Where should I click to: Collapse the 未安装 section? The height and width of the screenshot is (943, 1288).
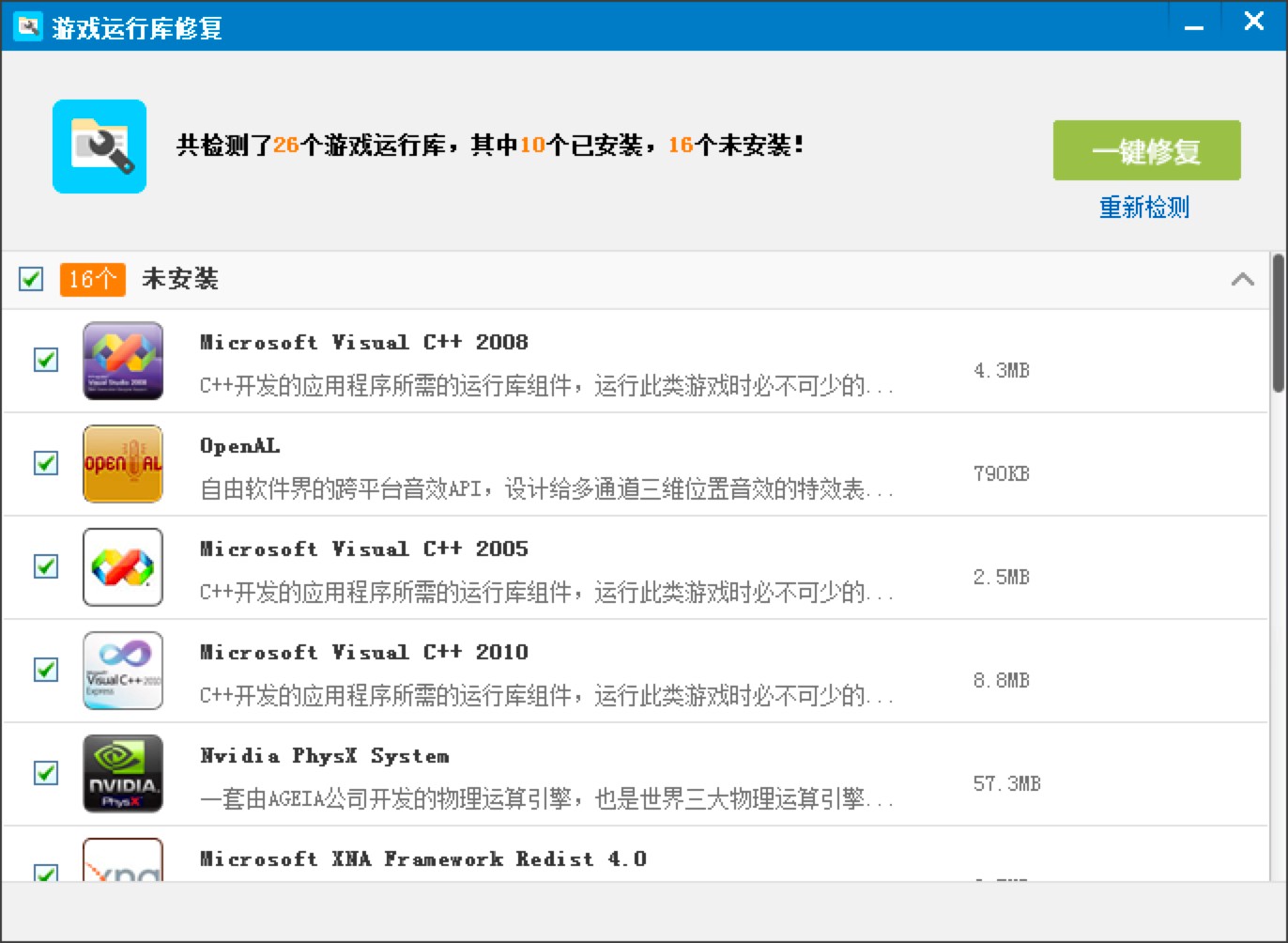coord(1242,279)
